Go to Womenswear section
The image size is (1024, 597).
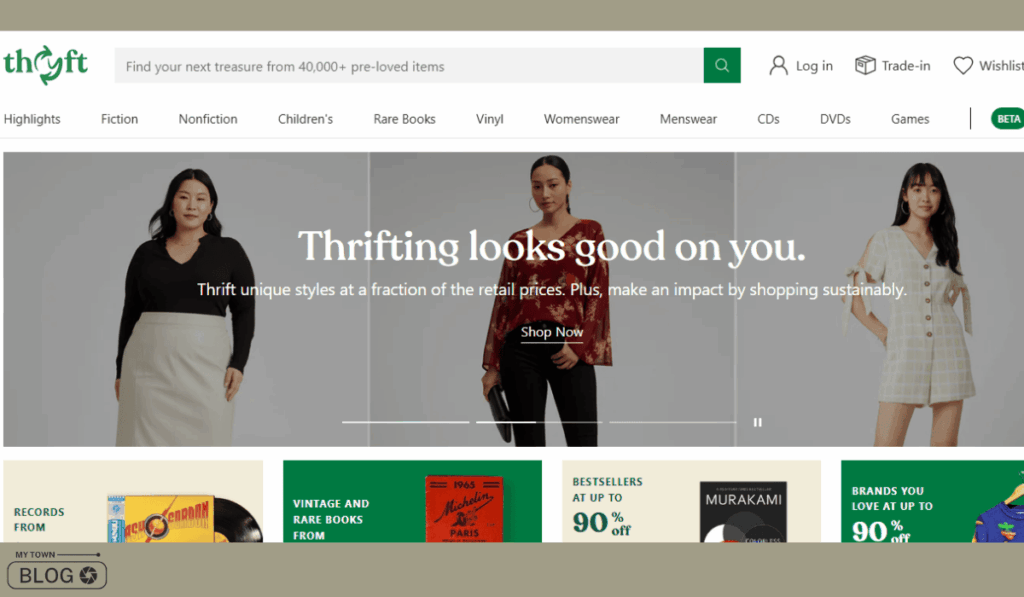coord(581,119)
